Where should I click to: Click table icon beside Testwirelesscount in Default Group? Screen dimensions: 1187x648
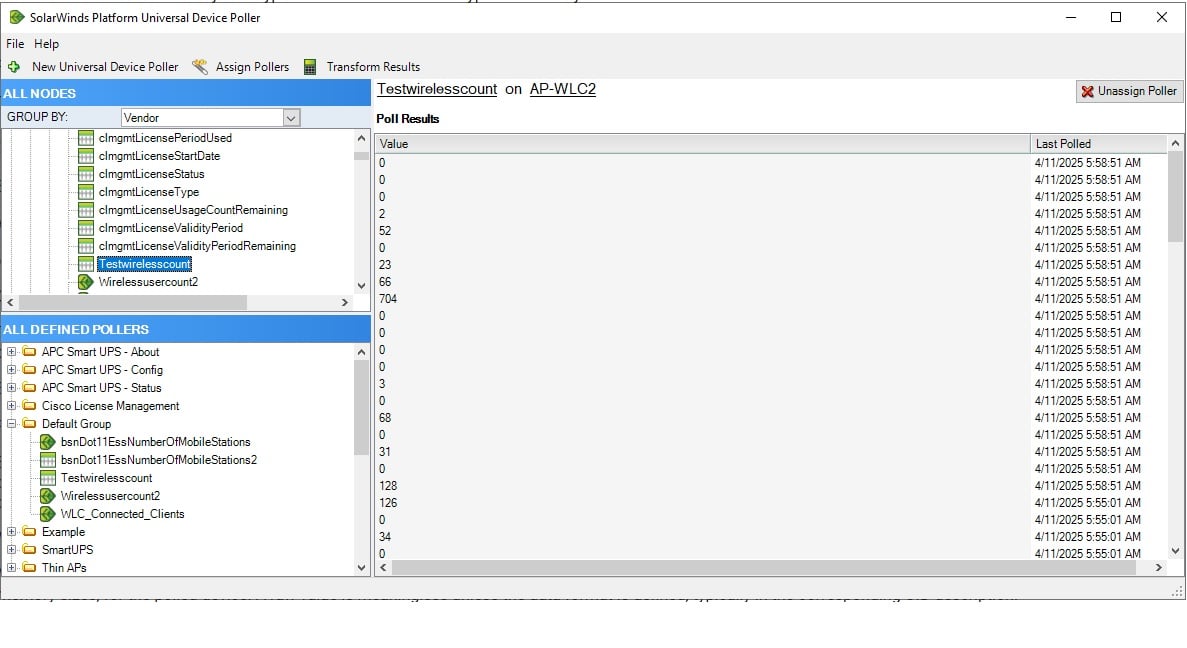pos(48,478)
